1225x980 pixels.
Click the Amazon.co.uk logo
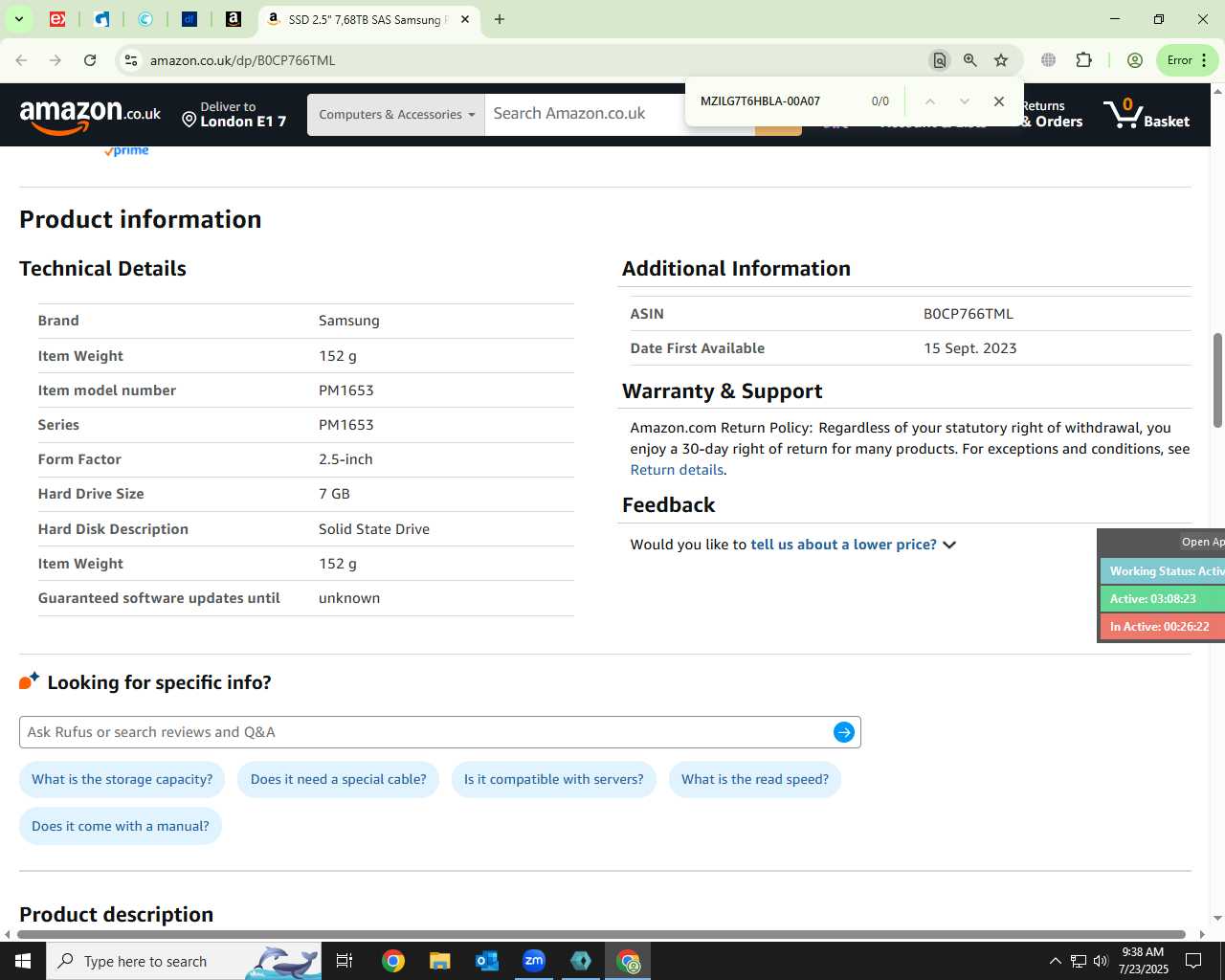90,116
